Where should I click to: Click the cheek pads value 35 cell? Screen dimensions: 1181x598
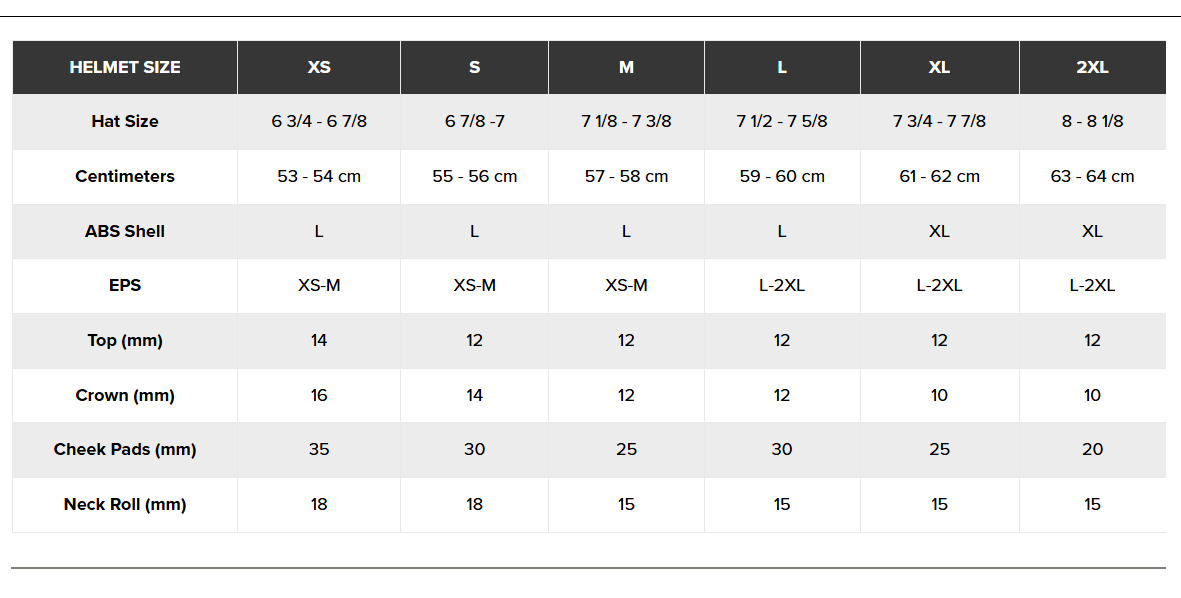pos(319,450)
